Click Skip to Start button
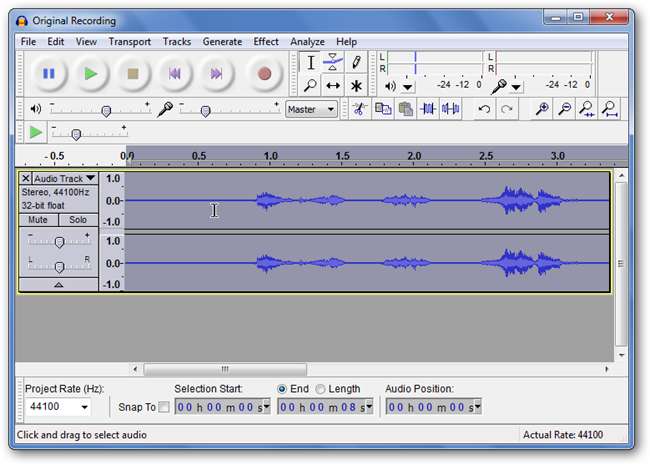The image size is (650, 465). (174, 73)
